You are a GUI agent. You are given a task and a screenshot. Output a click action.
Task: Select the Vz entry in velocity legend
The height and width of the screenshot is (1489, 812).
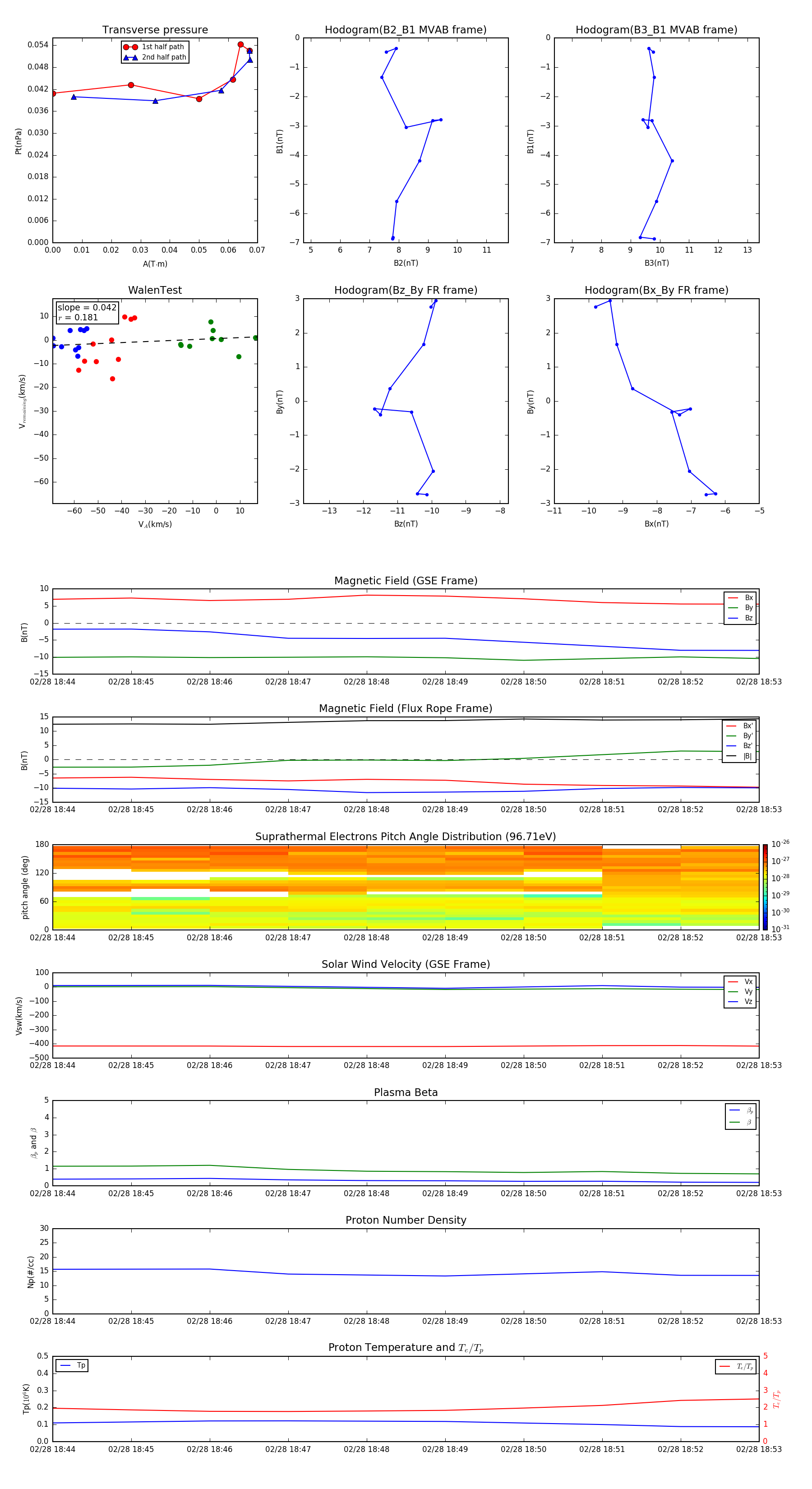740,1002
